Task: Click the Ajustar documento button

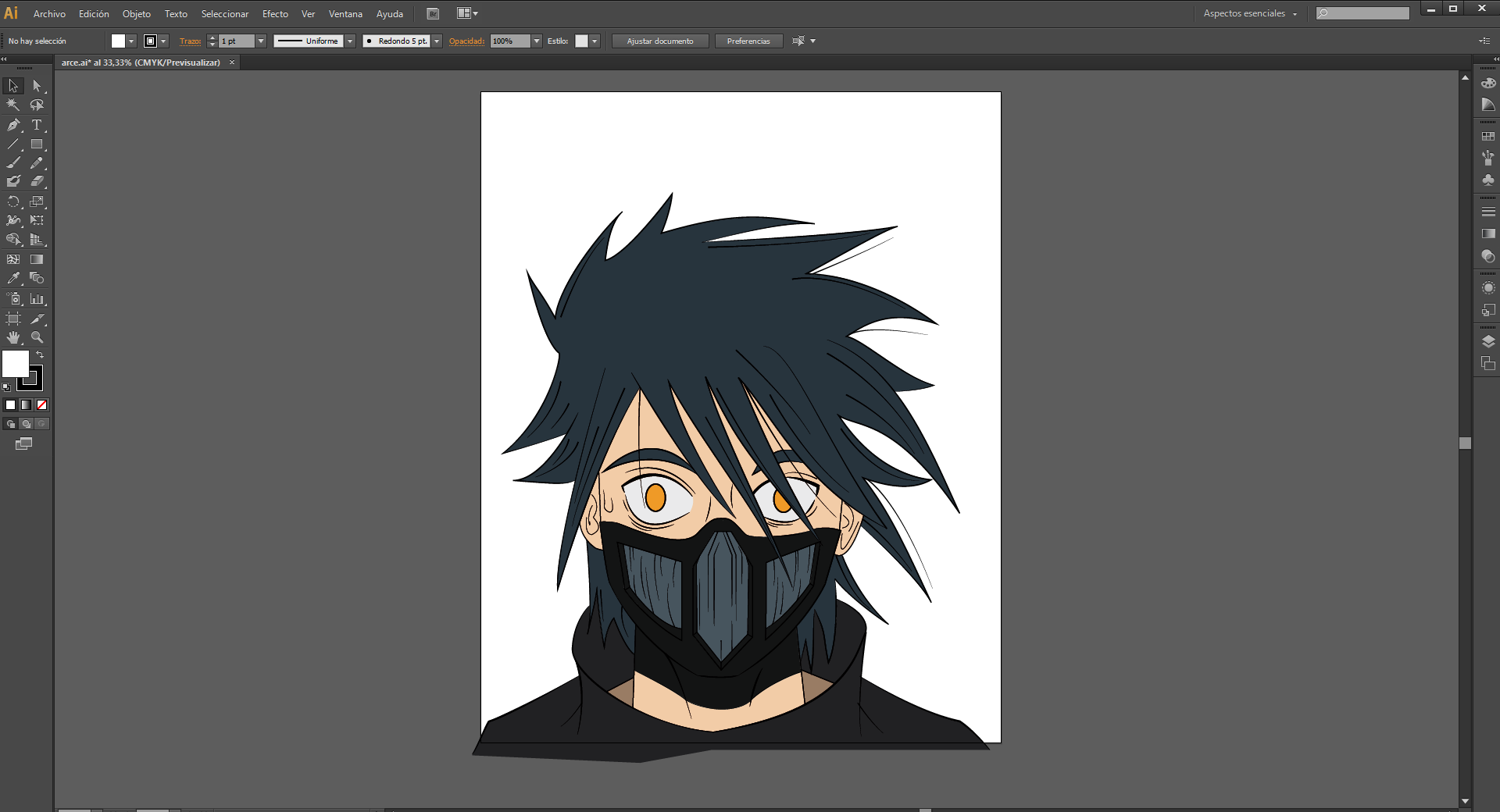Action: coord(659,41)
